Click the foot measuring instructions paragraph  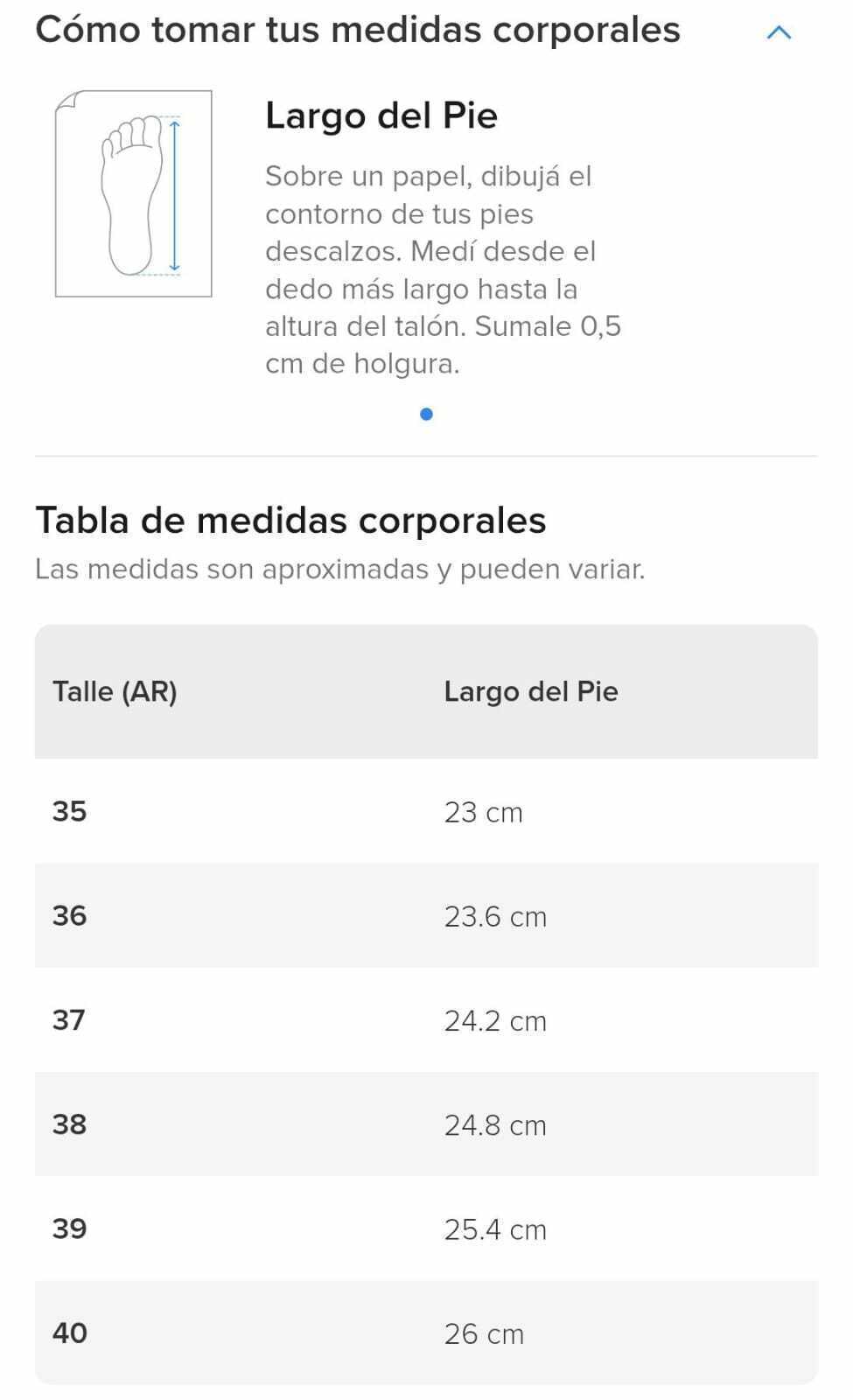pos(444,269)
